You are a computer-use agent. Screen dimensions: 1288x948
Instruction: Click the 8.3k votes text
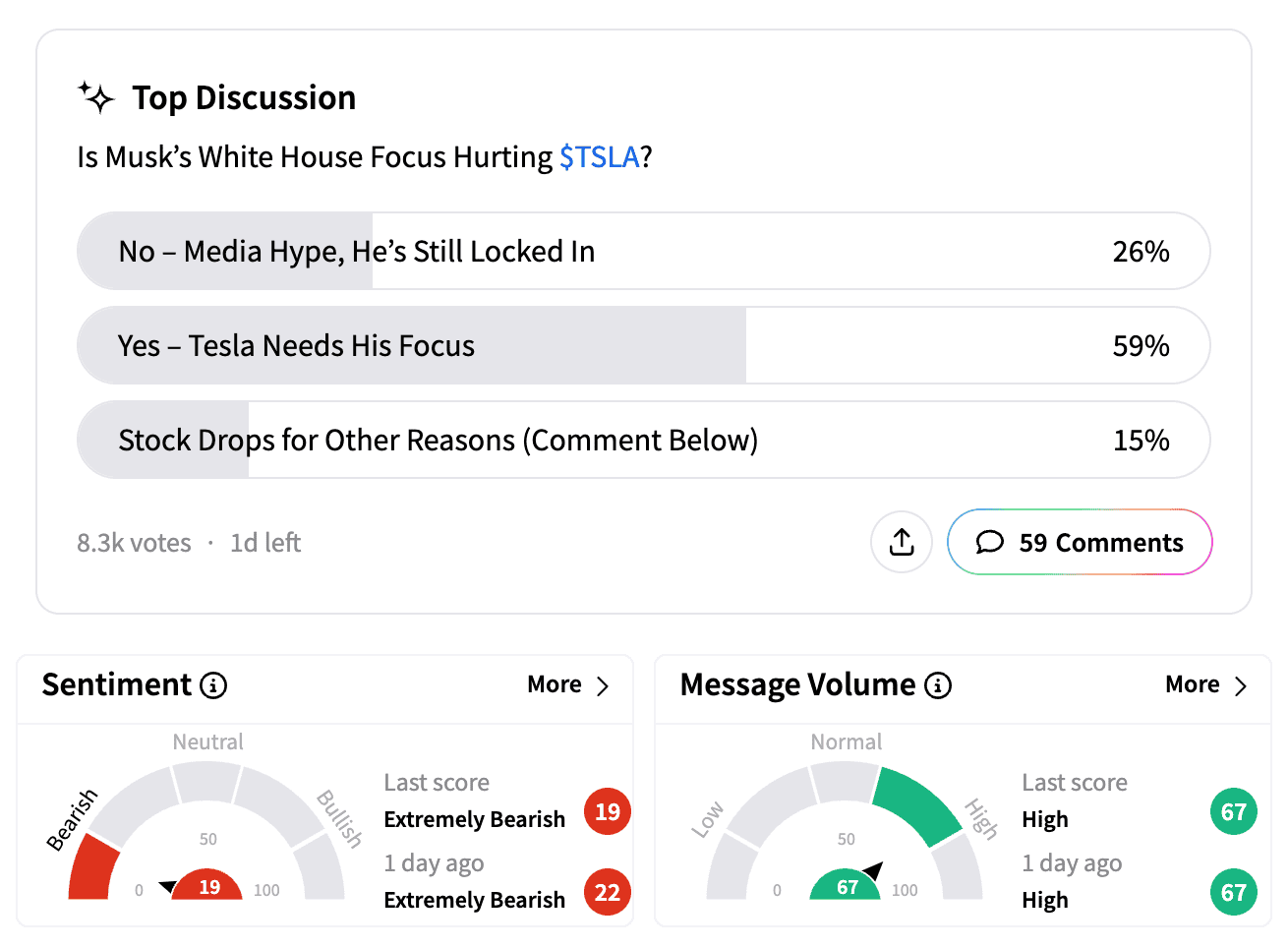pos(134,543)
